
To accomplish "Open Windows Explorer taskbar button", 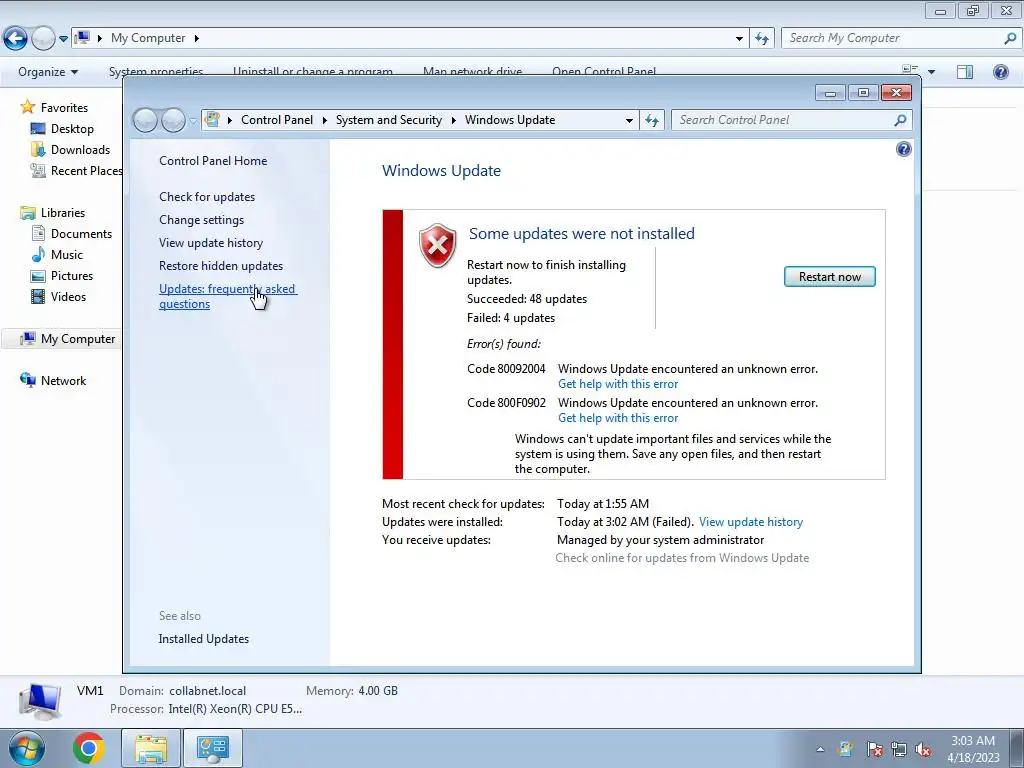I will [152, 748].
